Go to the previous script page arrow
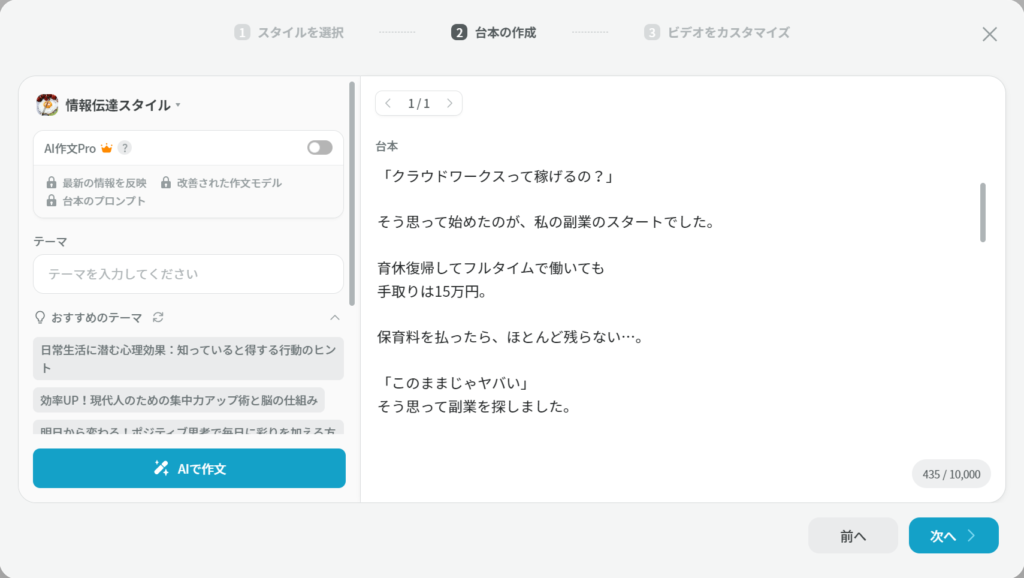 (x=388, y=103)
